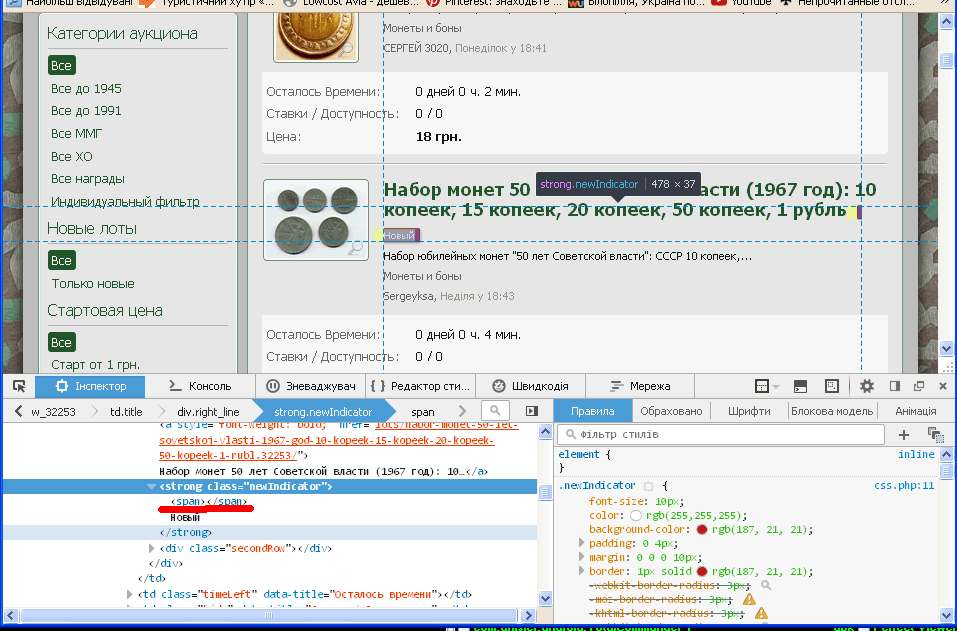Switch to the Швидкодія performance tab
957x631 pixels.
tap(530, 386)
